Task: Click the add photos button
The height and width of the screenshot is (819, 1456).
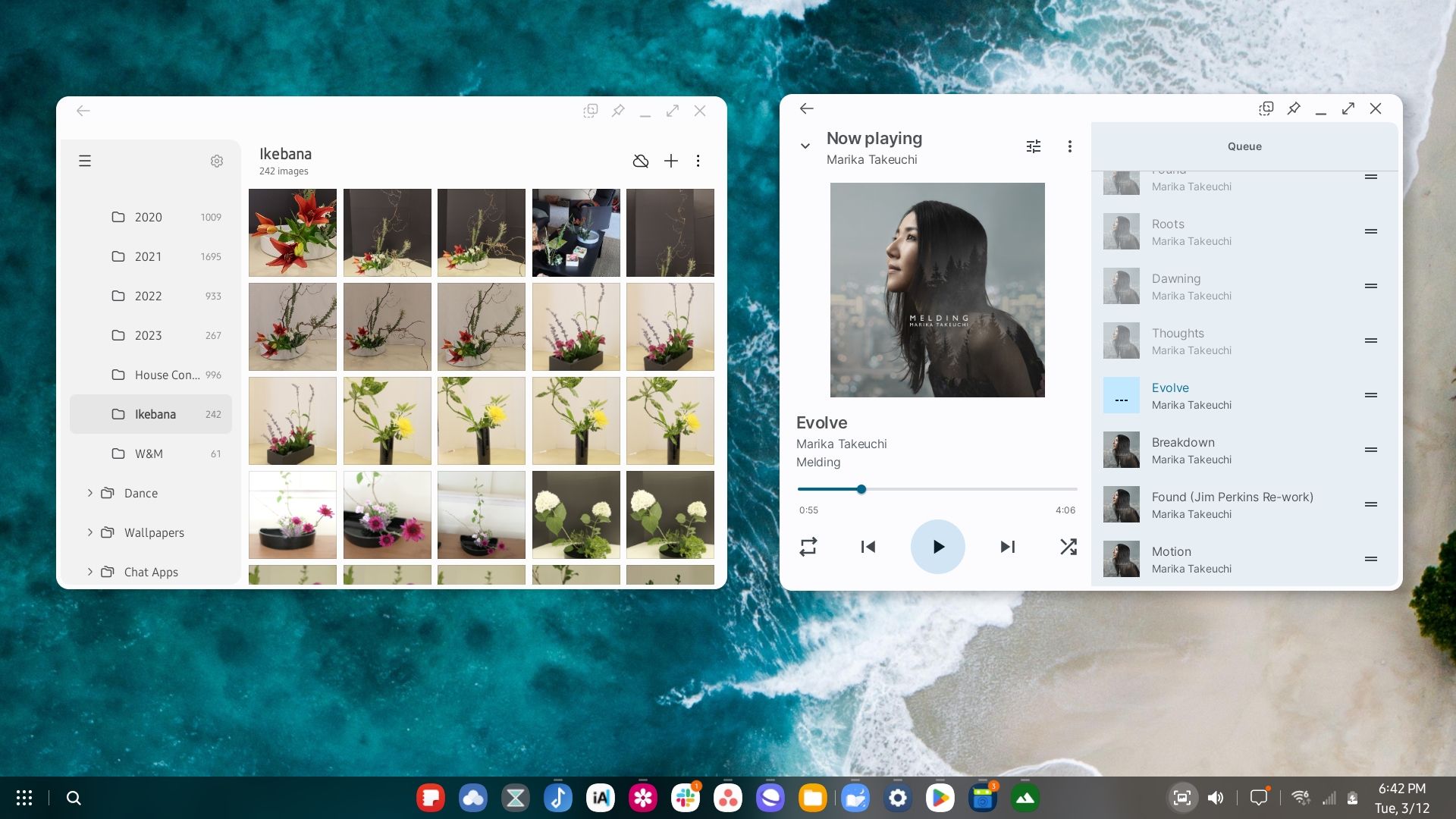Action: coord(670,160)
